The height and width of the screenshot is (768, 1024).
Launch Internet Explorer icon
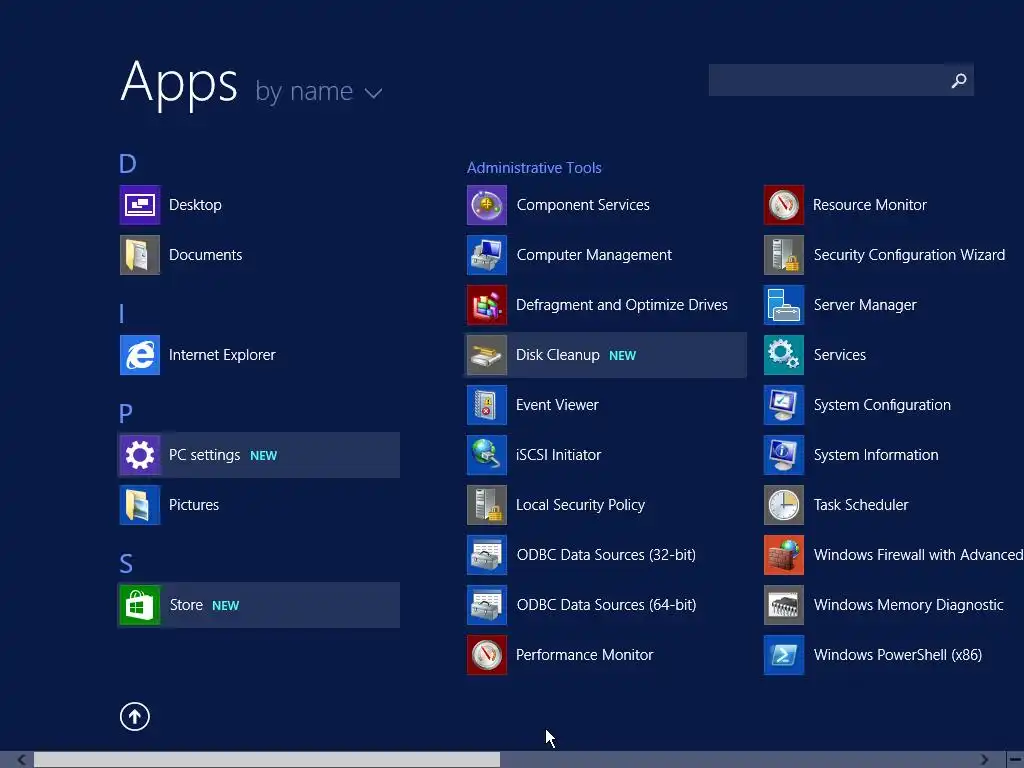click(140, 355)
